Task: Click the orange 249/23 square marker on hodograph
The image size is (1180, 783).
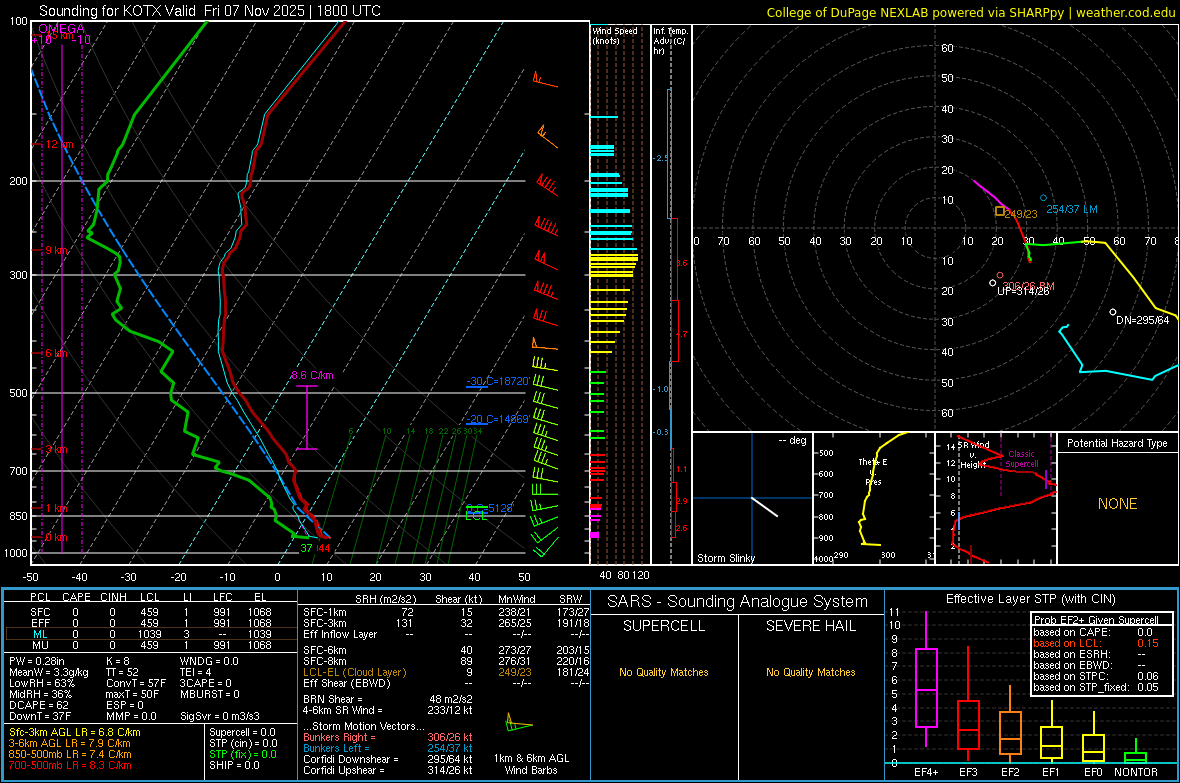Action: pyautogui.click(x=999, y=212)
